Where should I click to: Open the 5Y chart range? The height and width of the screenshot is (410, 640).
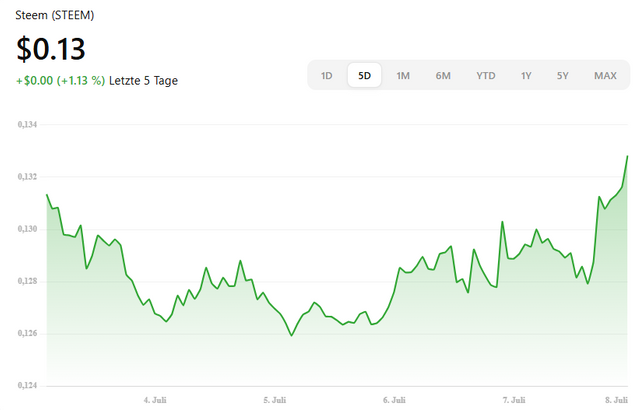(x=563, y=75)
